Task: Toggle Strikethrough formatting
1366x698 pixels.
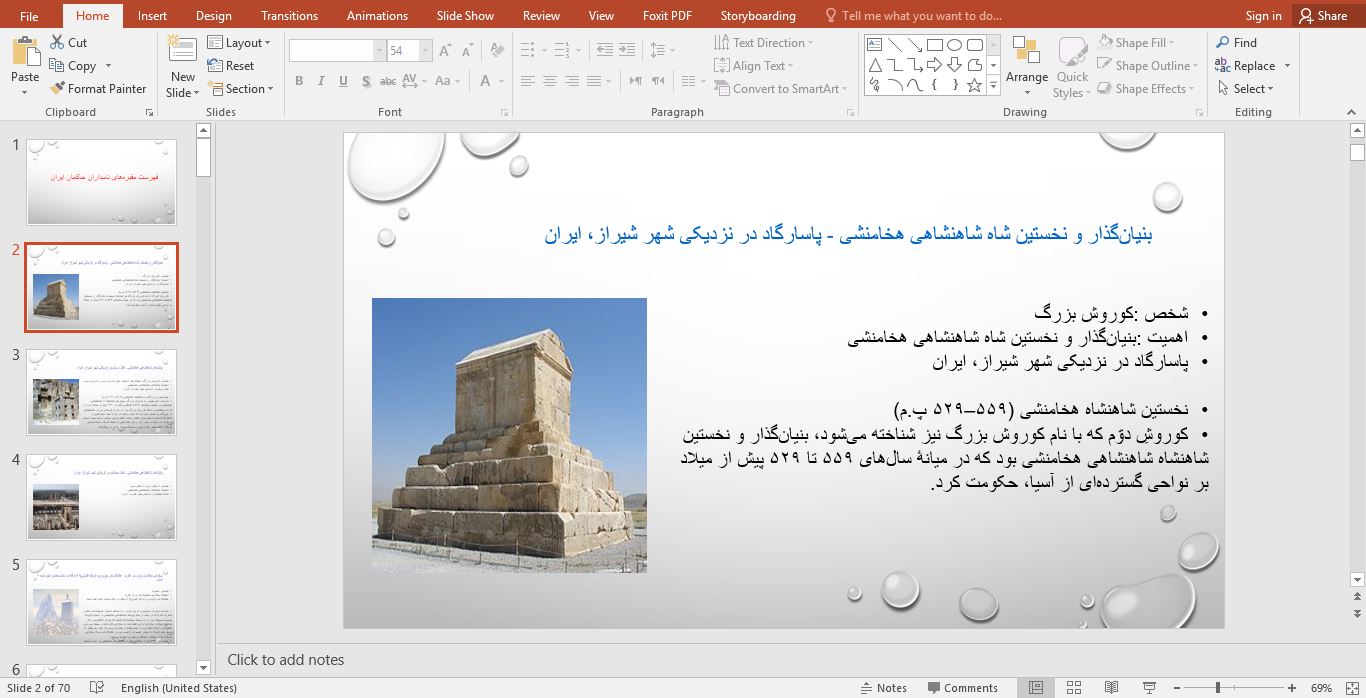Action: [x=388, y=81]
